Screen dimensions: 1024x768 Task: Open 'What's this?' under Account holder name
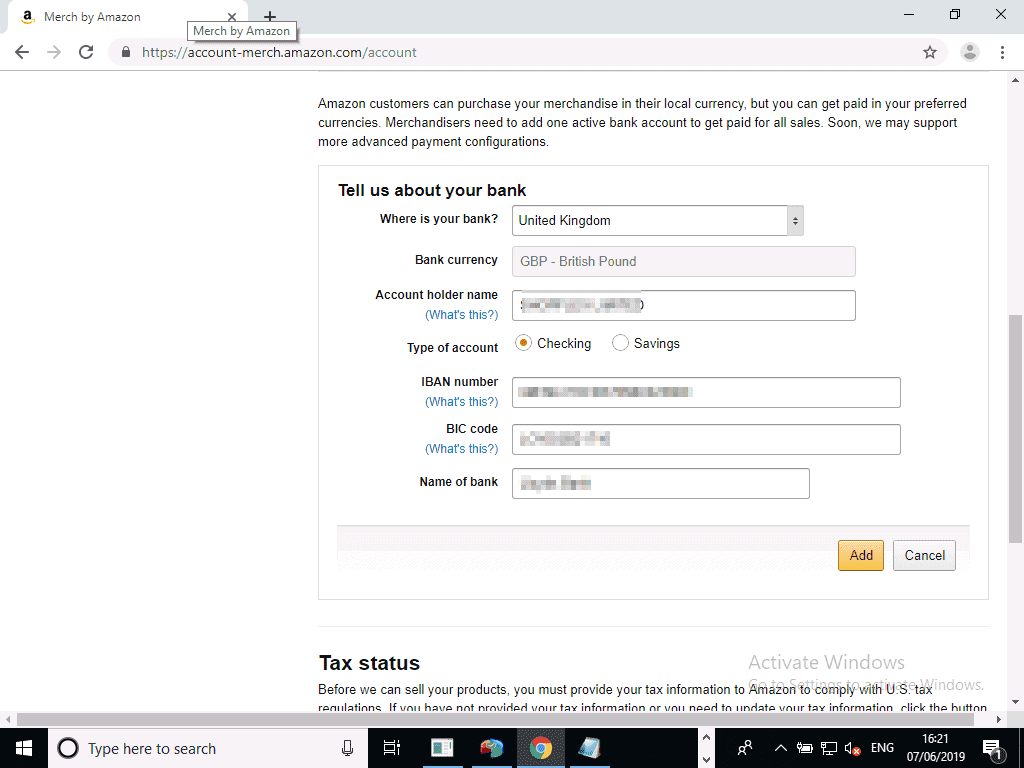click(x=462, y=315)
